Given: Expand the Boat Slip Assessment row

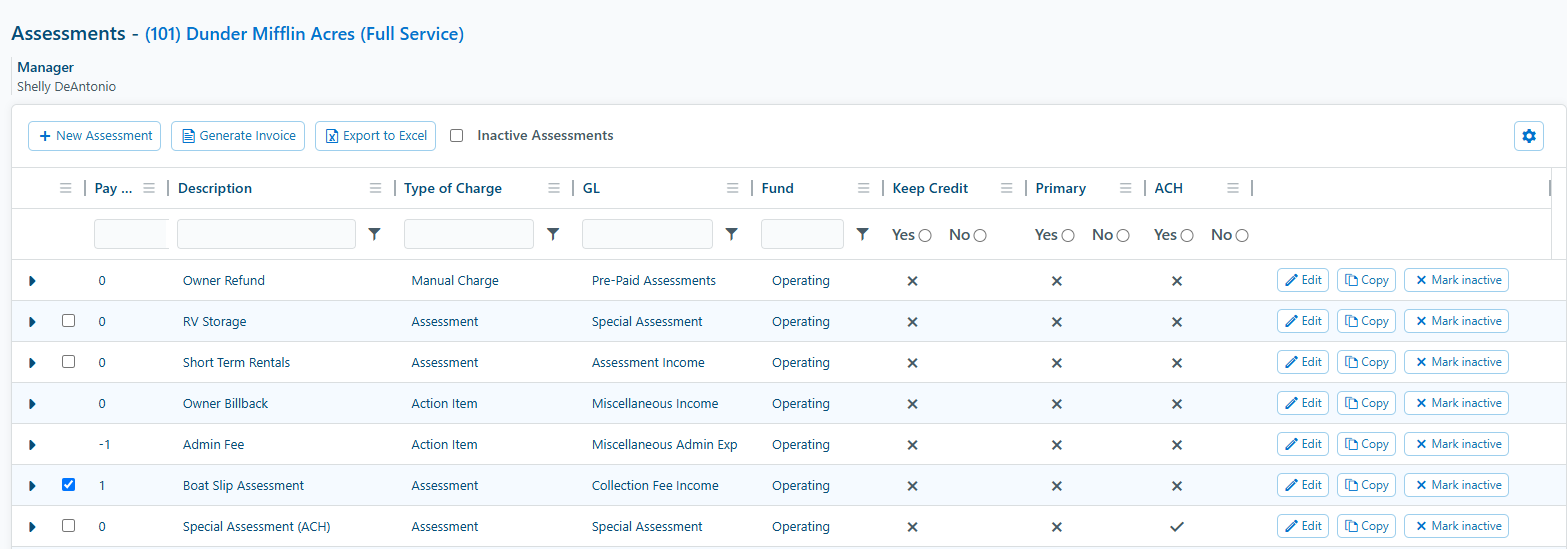Looking at the screenshot, I should (32, 486).
